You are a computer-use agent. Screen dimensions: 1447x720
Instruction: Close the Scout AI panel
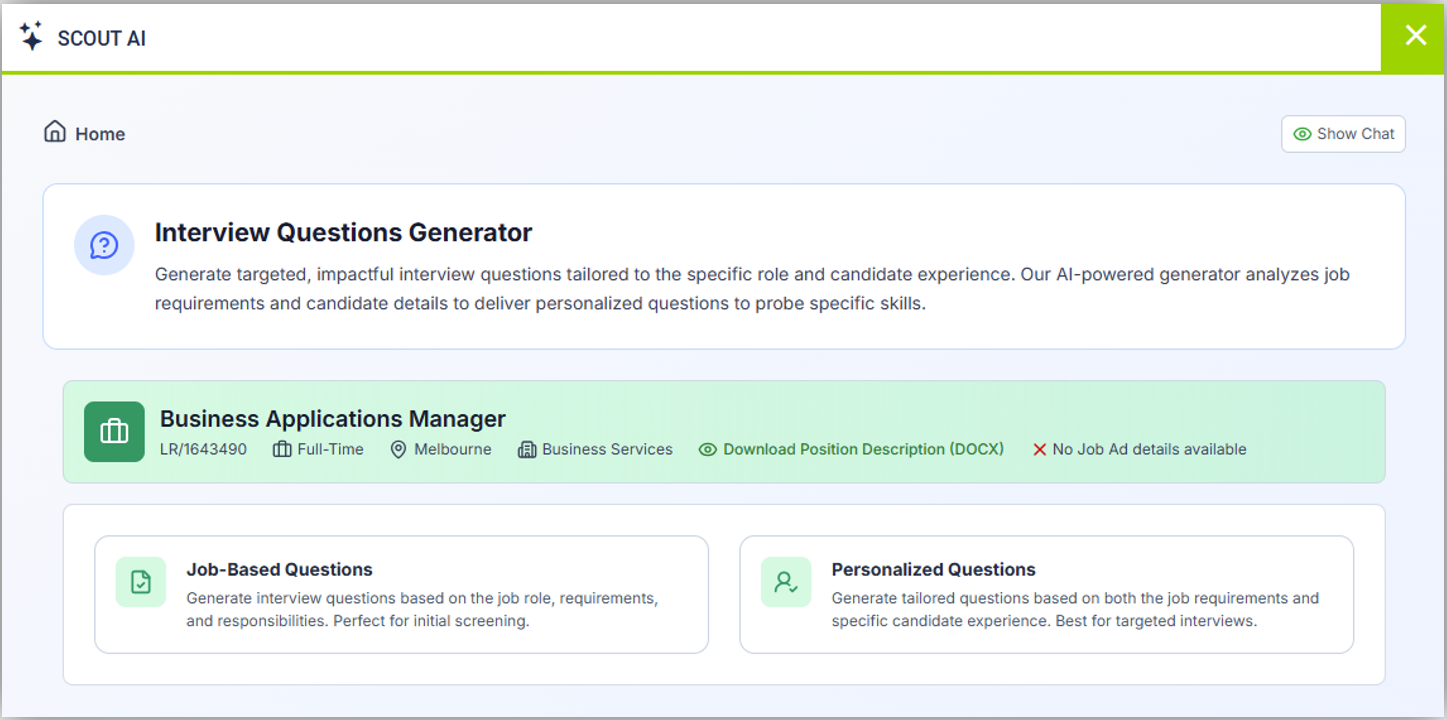tap(1415, 36)
